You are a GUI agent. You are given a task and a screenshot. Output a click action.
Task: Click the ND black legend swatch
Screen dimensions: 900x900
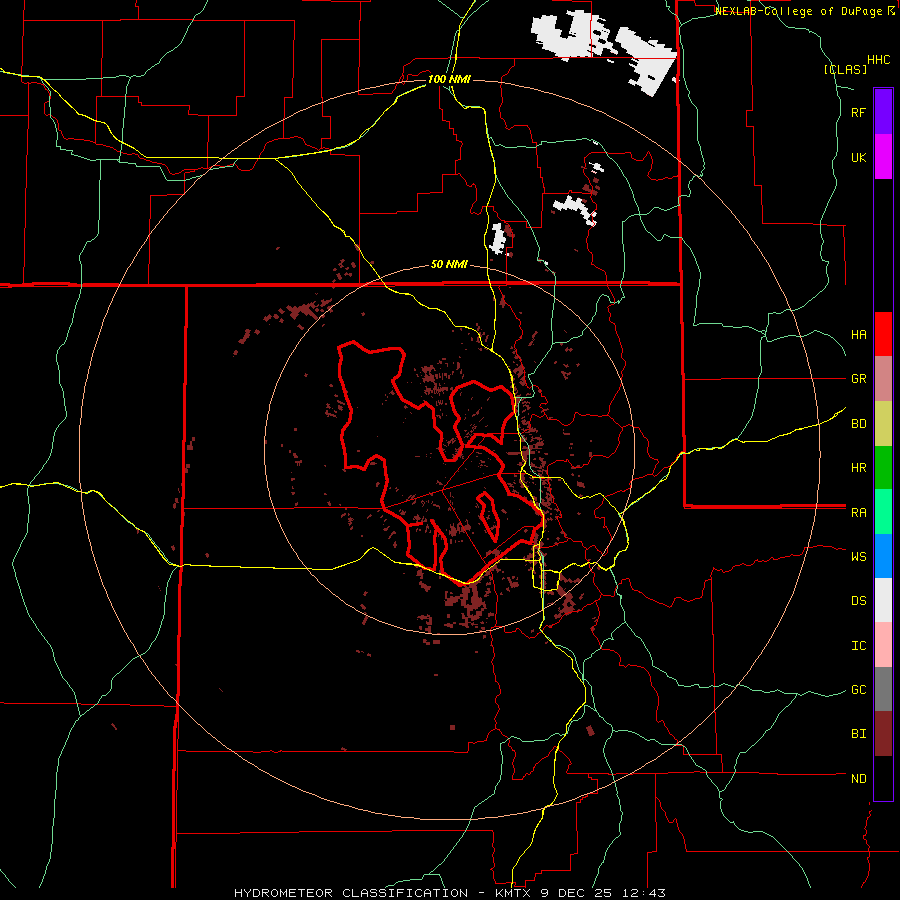tap(883, 778)
